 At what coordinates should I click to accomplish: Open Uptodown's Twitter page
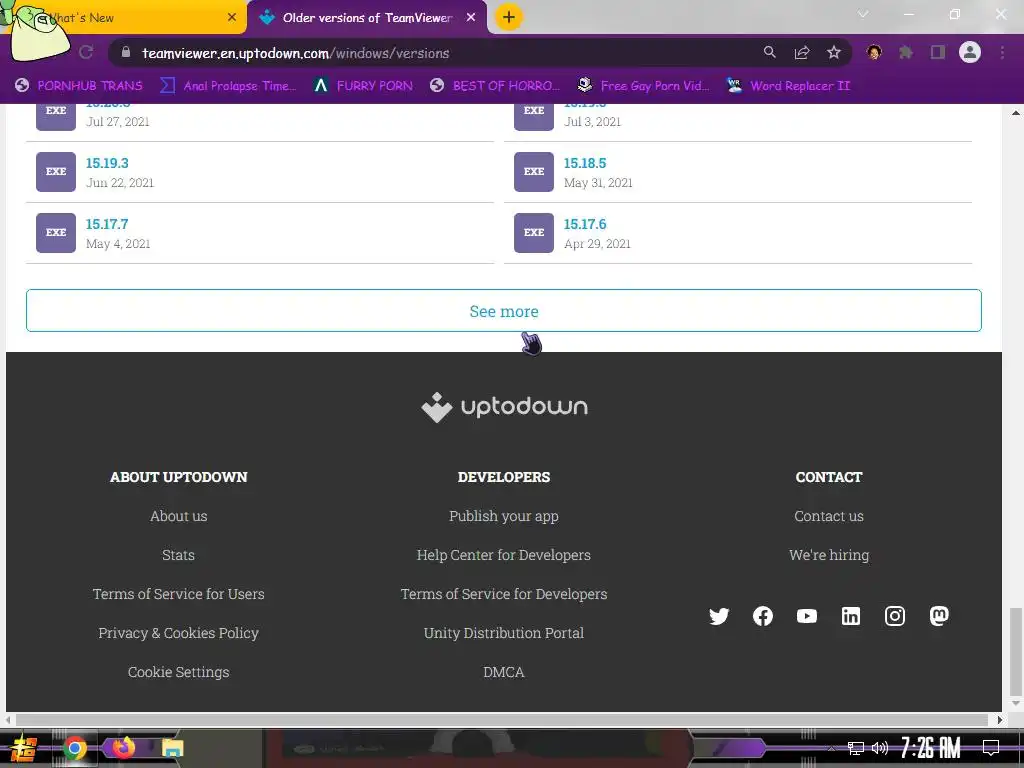(x=719, y=616)
